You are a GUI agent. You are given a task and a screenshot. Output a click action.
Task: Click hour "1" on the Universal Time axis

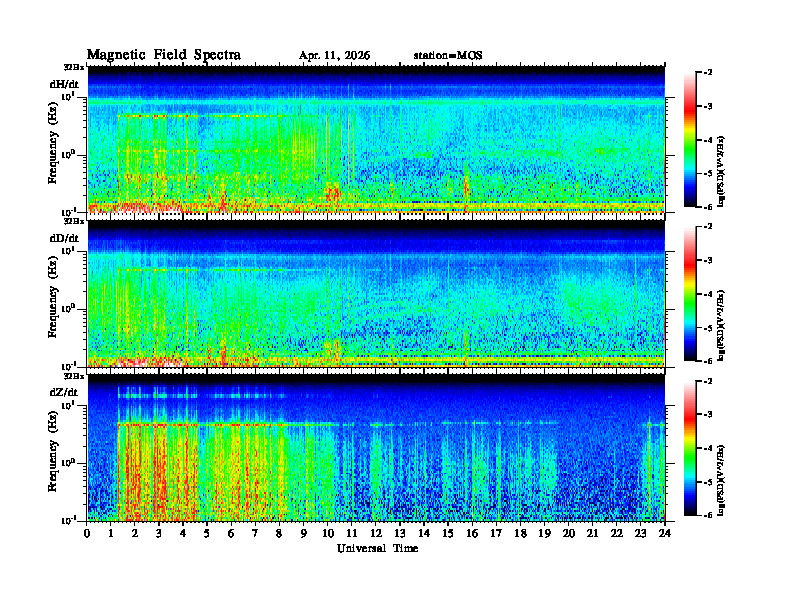[111, 534]
